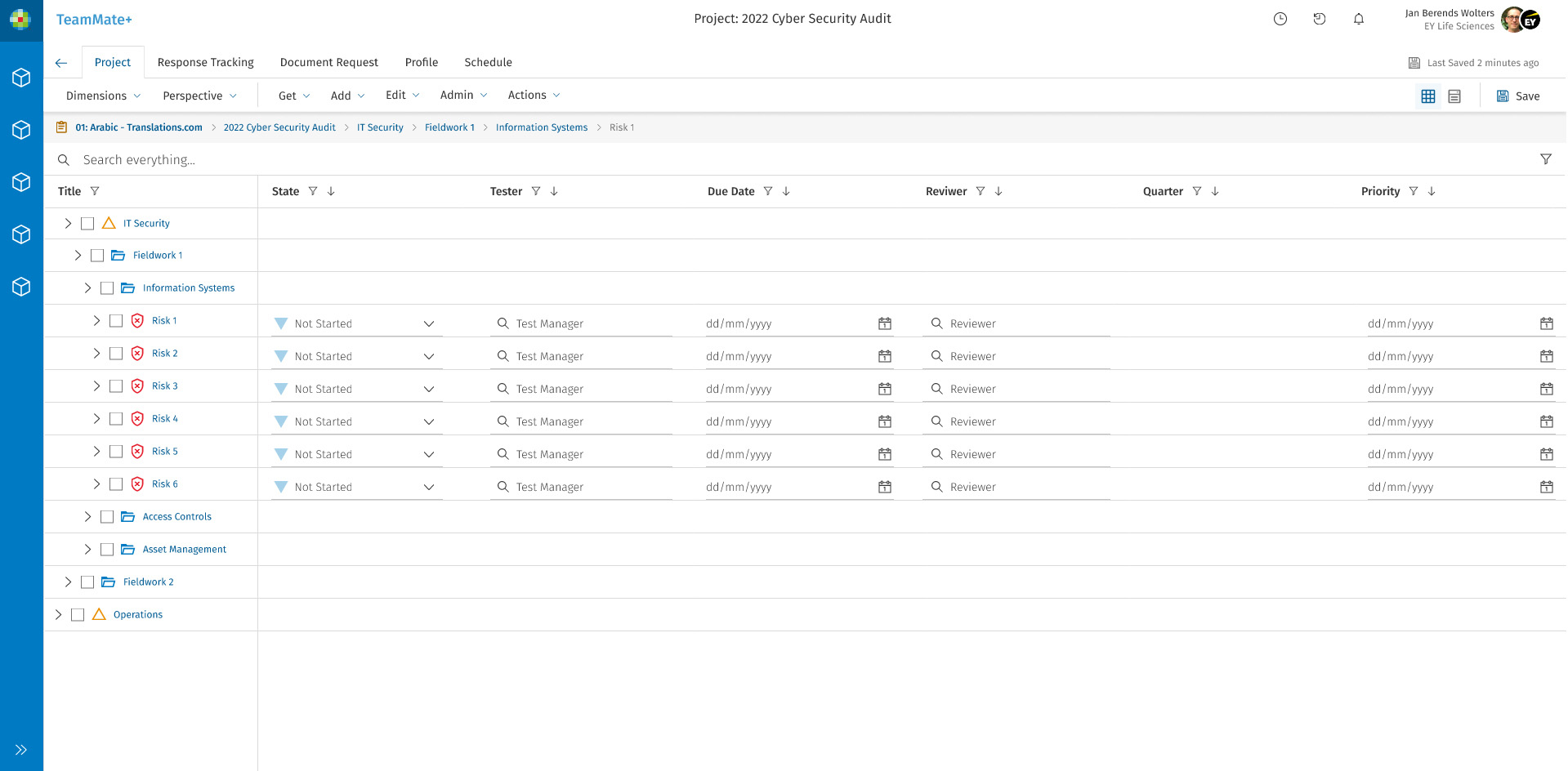The width and height of the screenshot is (1568, 771).
Task: Click the State column filter icon
Action: [x=312, y=191]
